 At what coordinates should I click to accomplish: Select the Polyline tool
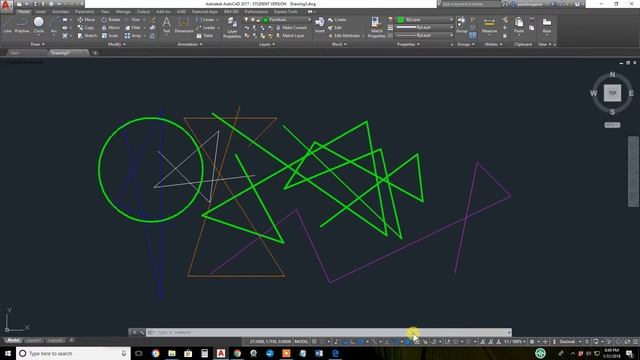coord(22,25)
